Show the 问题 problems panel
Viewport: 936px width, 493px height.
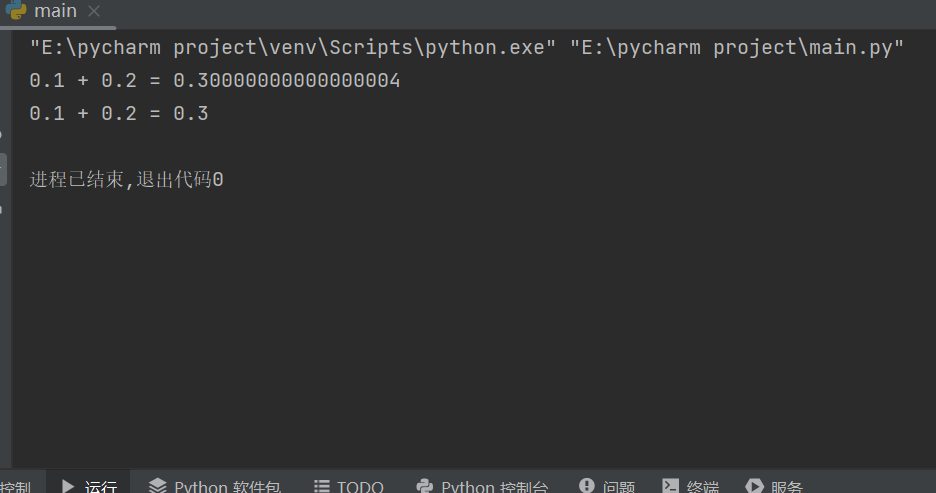click(619, 487)
